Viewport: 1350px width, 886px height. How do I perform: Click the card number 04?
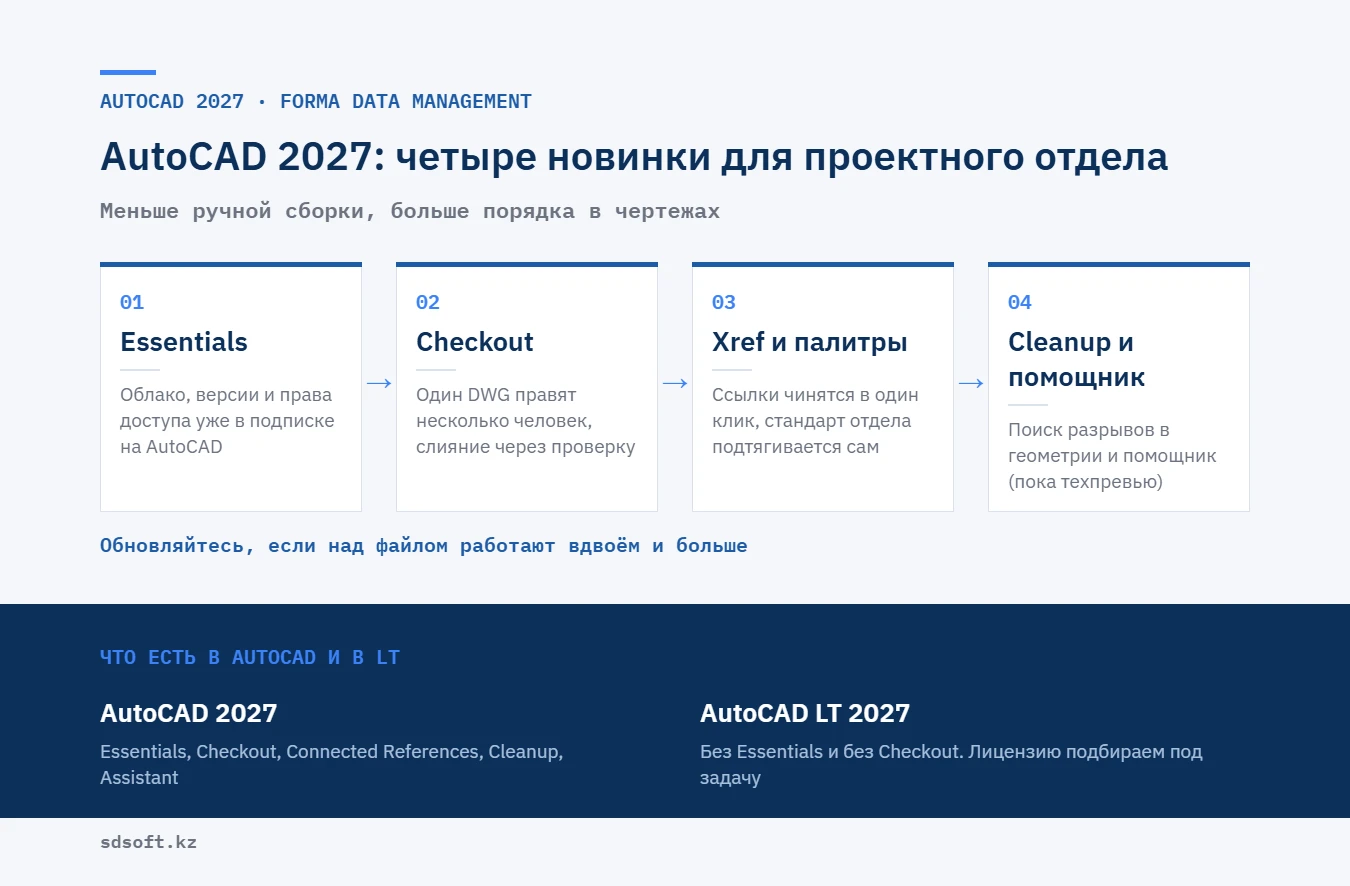point(1020,302)
